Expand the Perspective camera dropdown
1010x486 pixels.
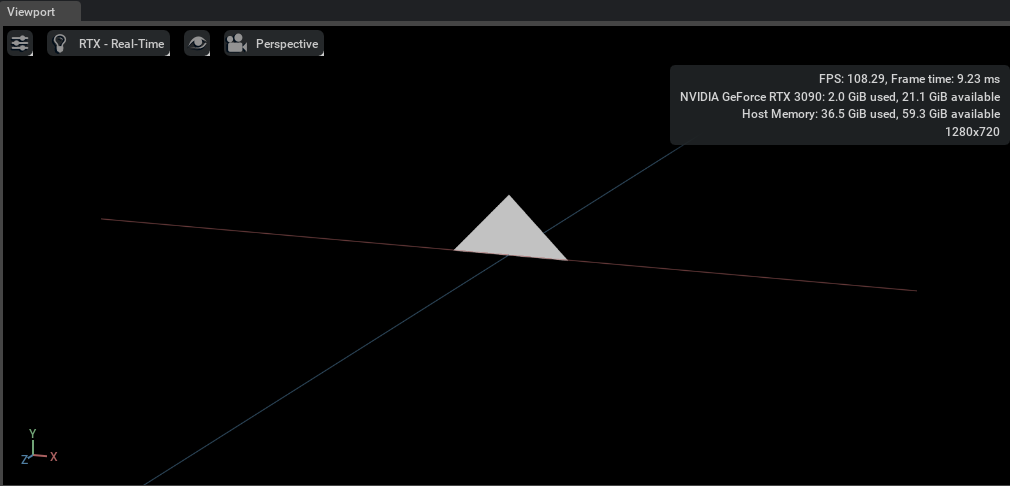pyautogui.click(x=286, y=44)
